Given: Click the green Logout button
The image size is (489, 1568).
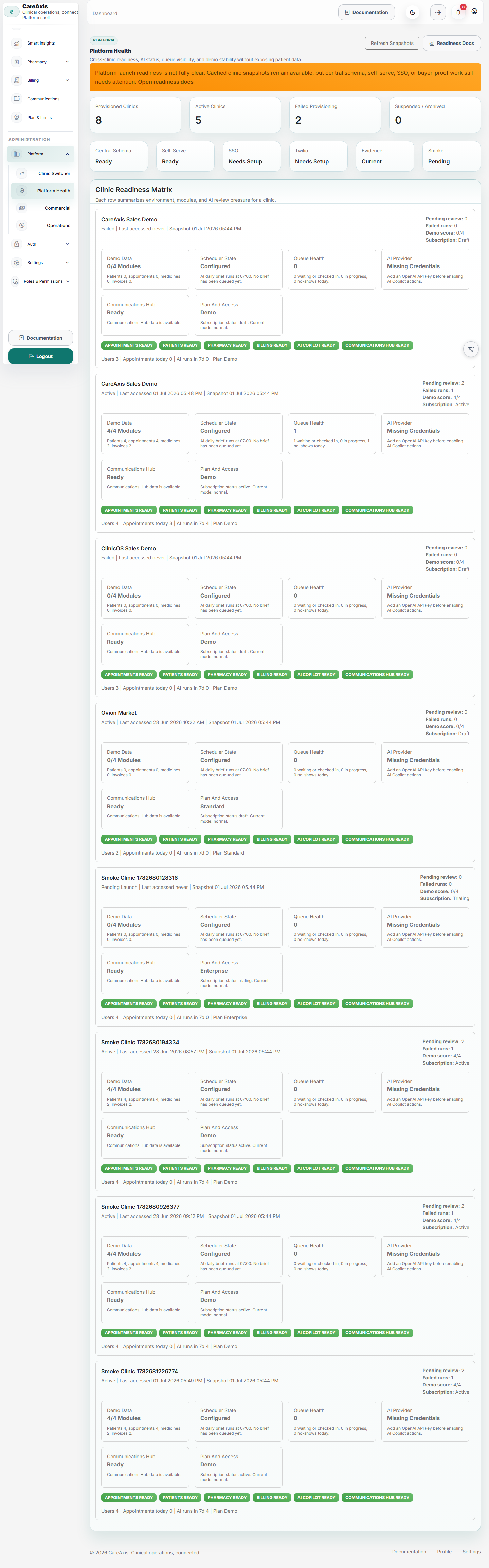Looking at the screenshot, I should point(41,356).
